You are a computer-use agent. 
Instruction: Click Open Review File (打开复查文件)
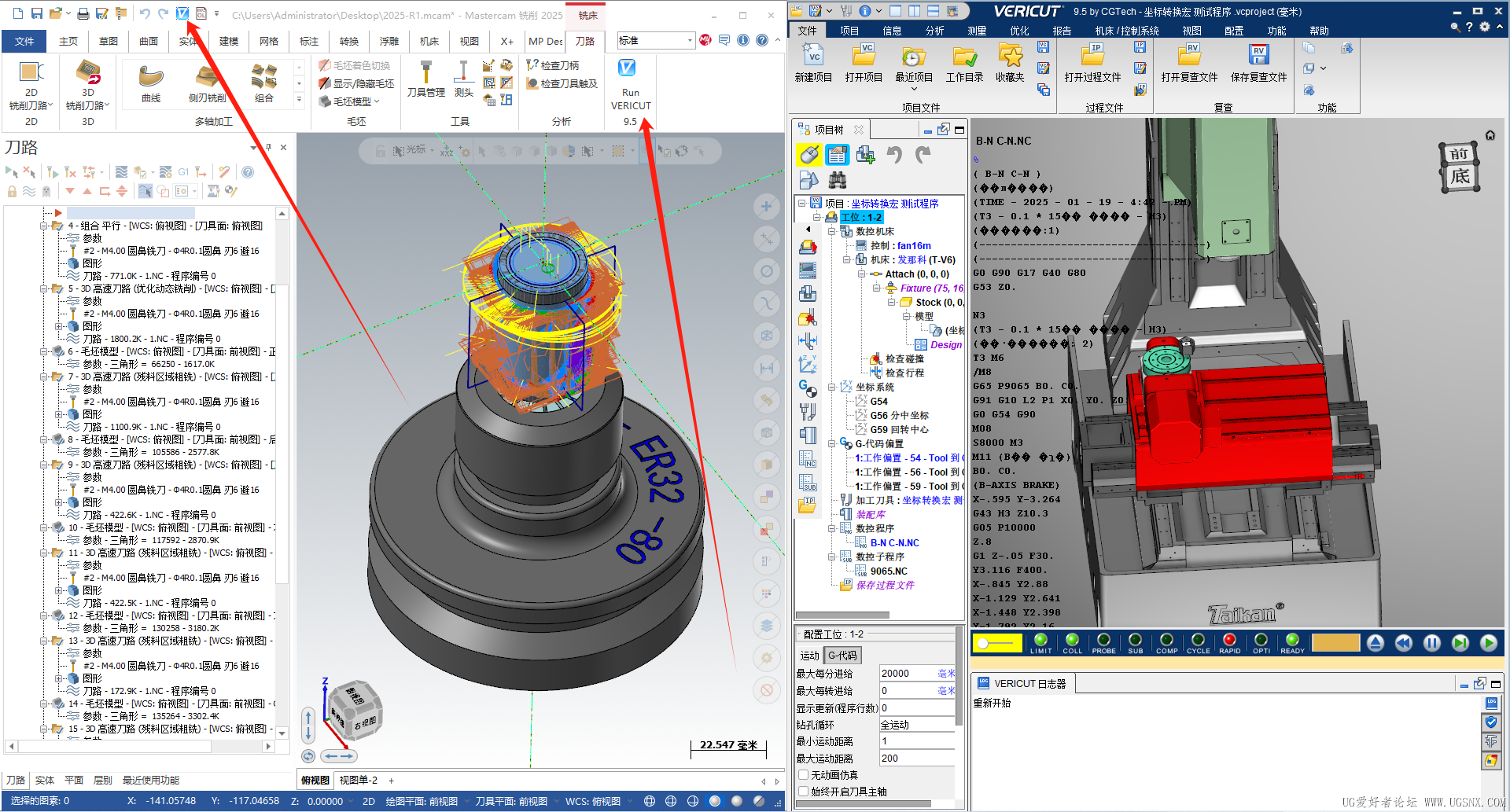click(1189, 63)
